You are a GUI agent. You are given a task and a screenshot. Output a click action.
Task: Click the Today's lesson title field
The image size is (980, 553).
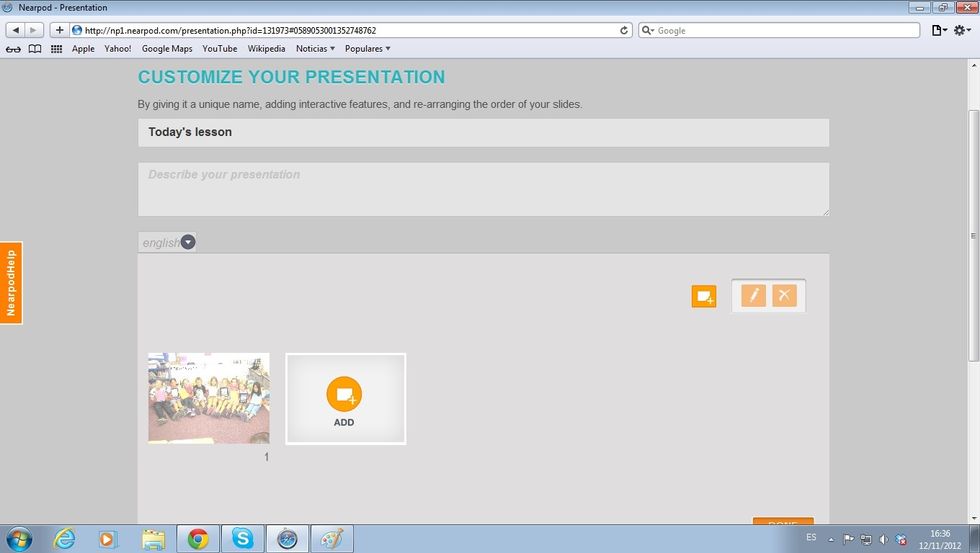pos(483,132)
